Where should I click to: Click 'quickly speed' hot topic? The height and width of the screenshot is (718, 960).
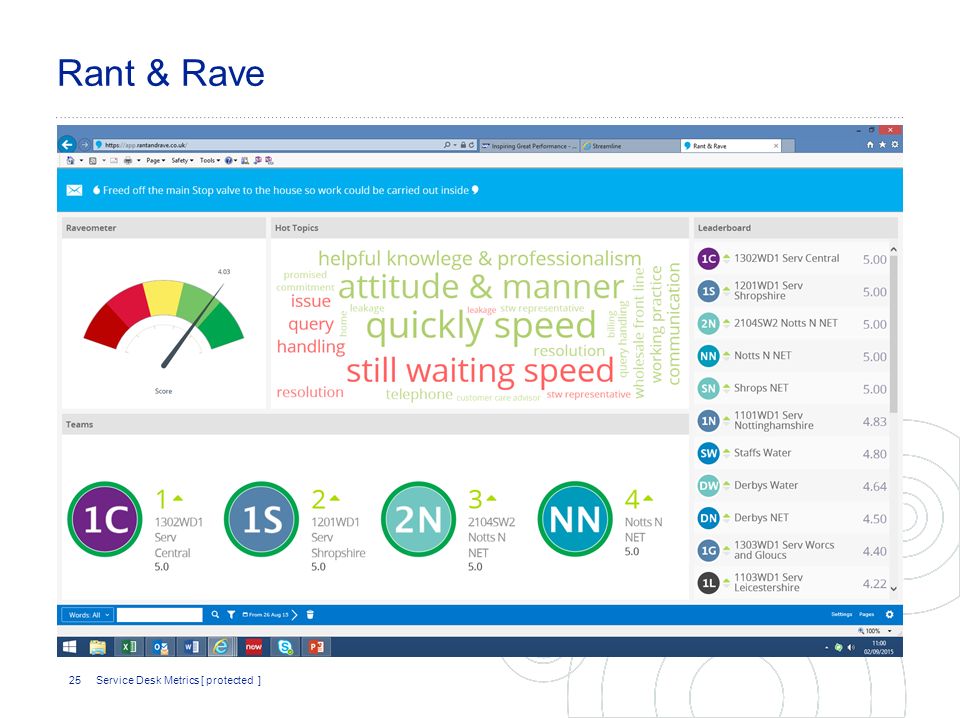point(481,326)
